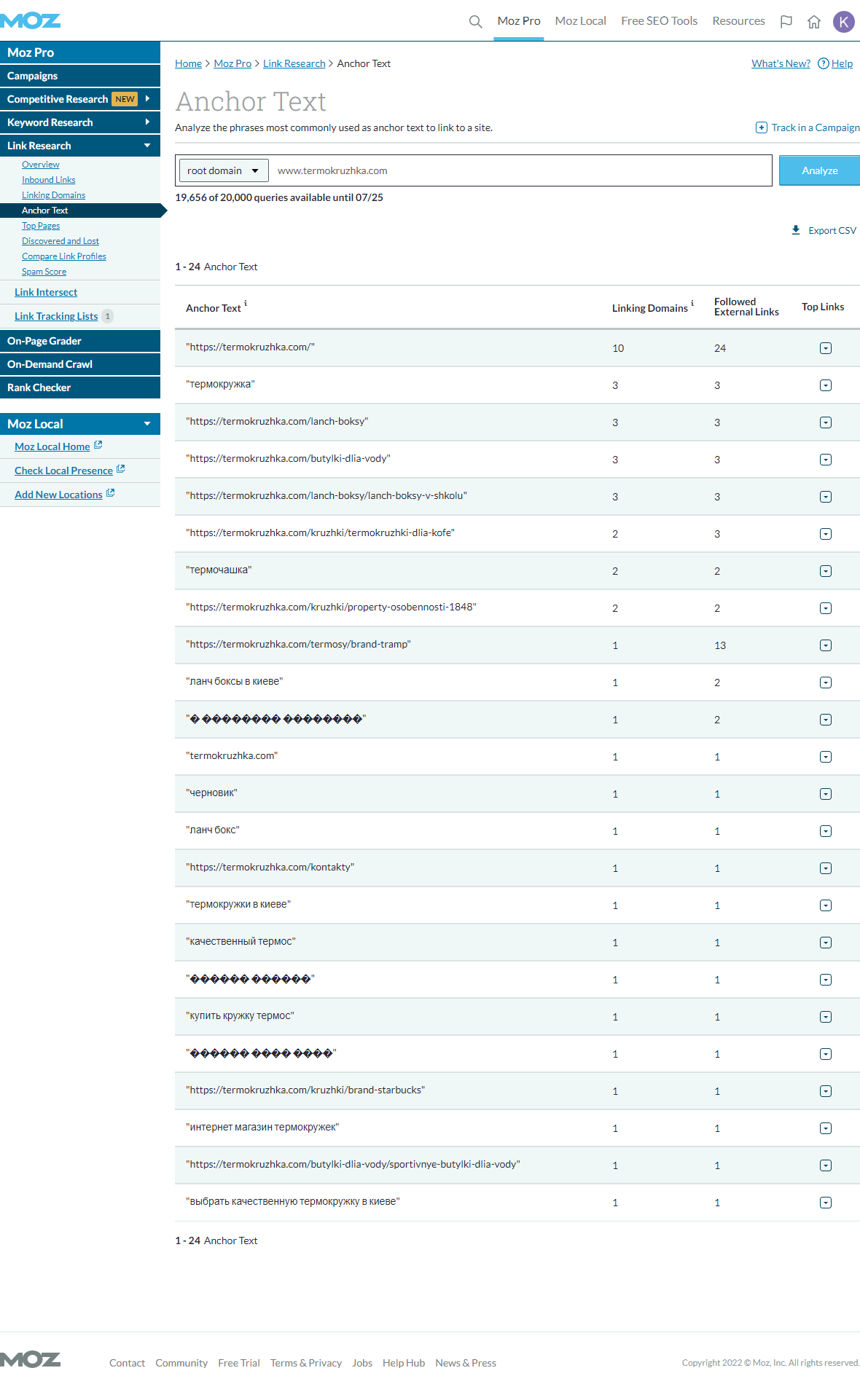
Task: Expand Top Links for "черновик" row
Action: [826, 794]
